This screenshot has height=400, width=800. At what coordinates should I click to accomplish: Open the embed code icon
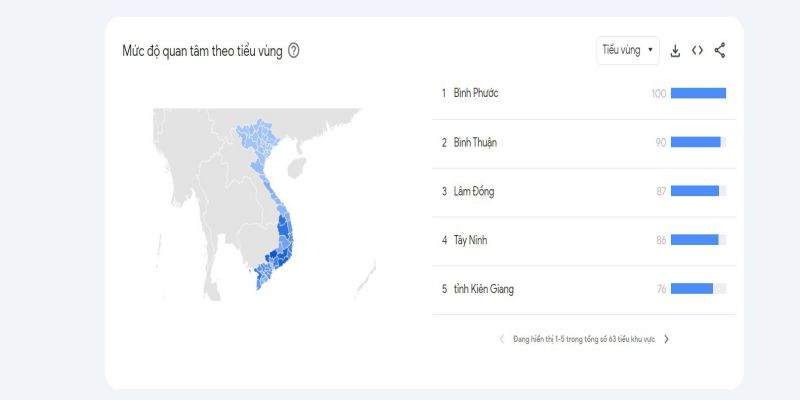[x=697, y=51]
